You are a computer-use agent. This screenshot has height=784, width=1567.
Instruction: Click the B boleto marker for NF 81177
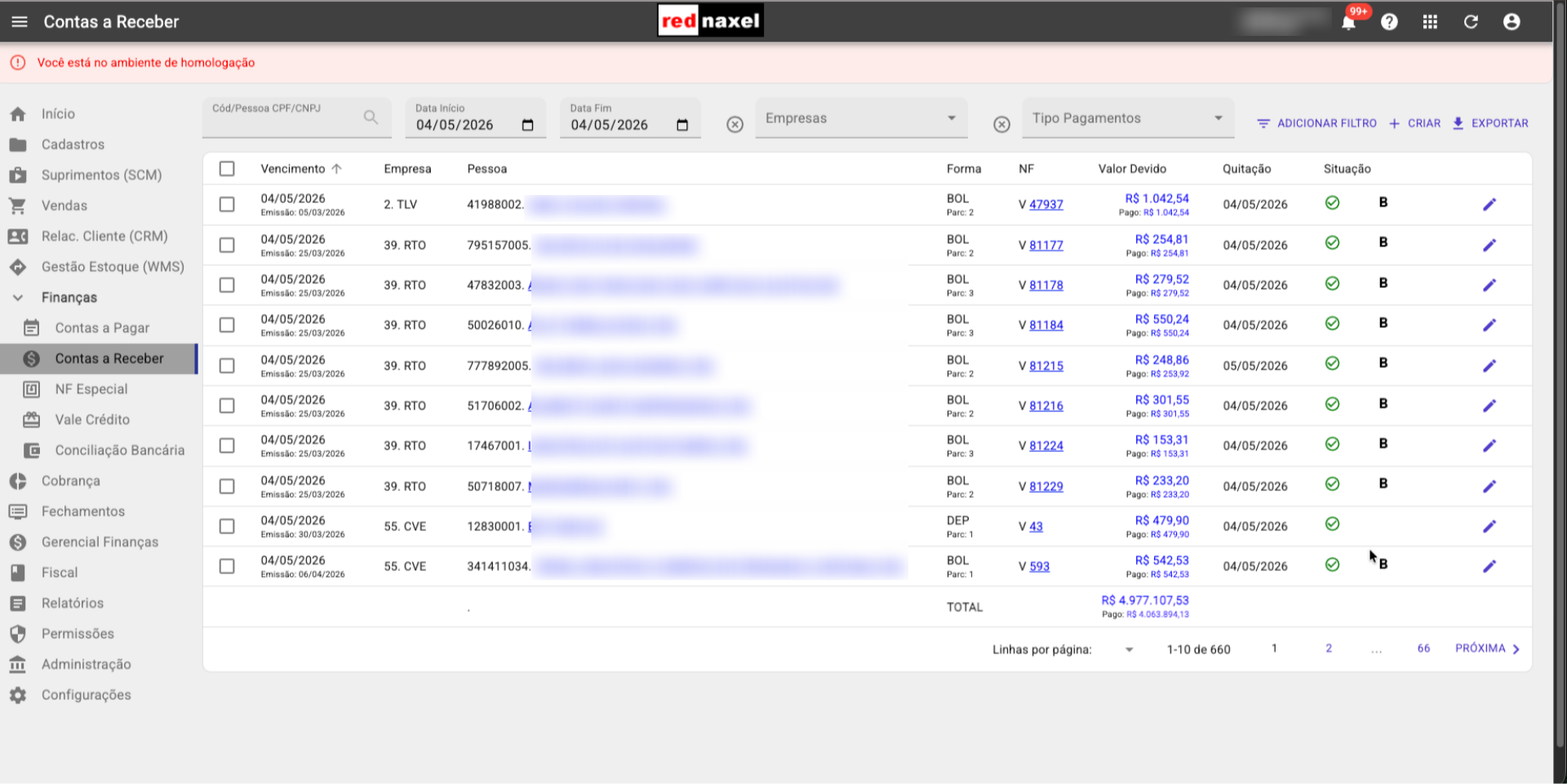1383,242
